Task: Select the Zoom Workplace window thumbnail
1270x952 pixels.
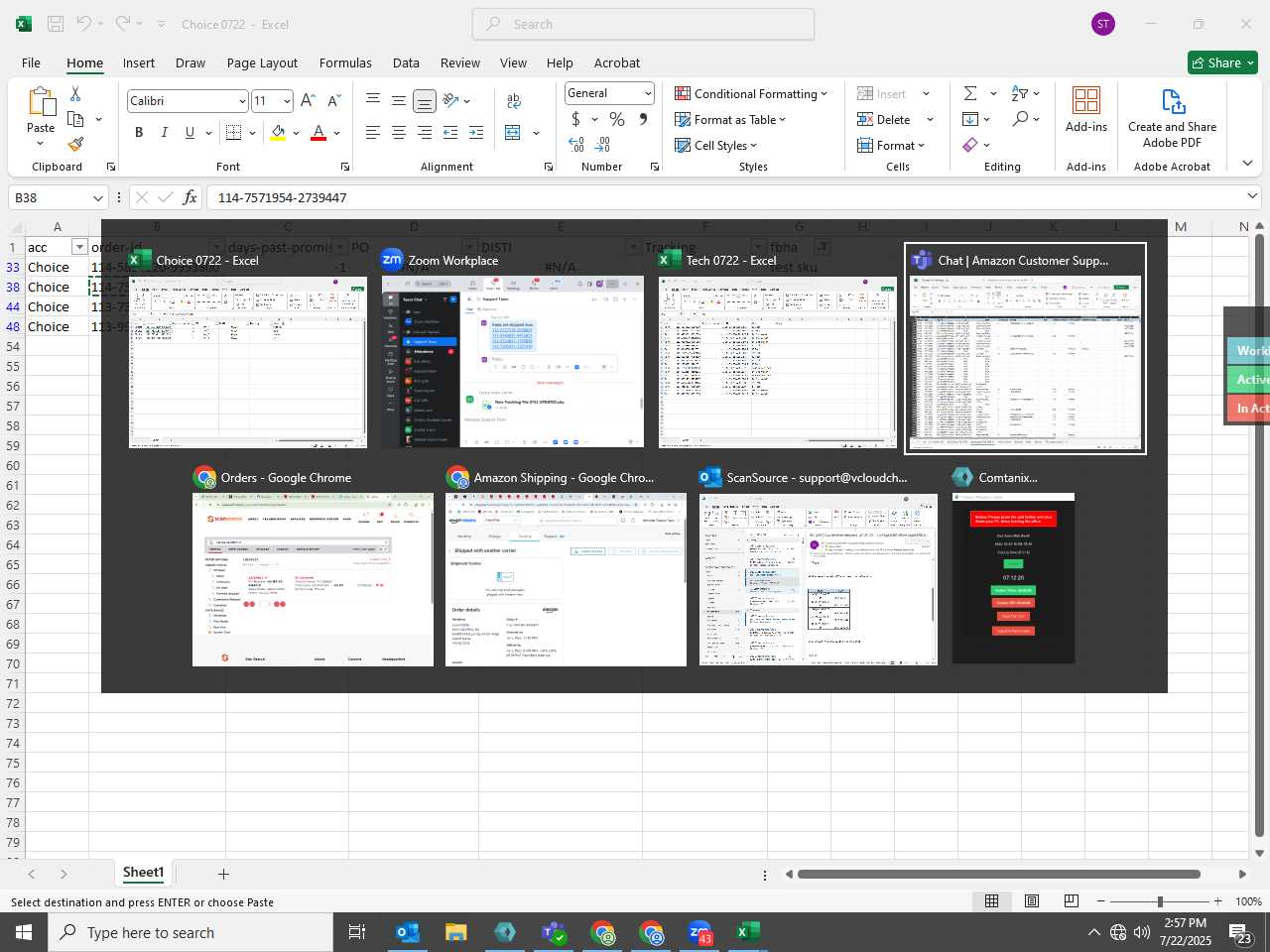Action: [512, 362]
